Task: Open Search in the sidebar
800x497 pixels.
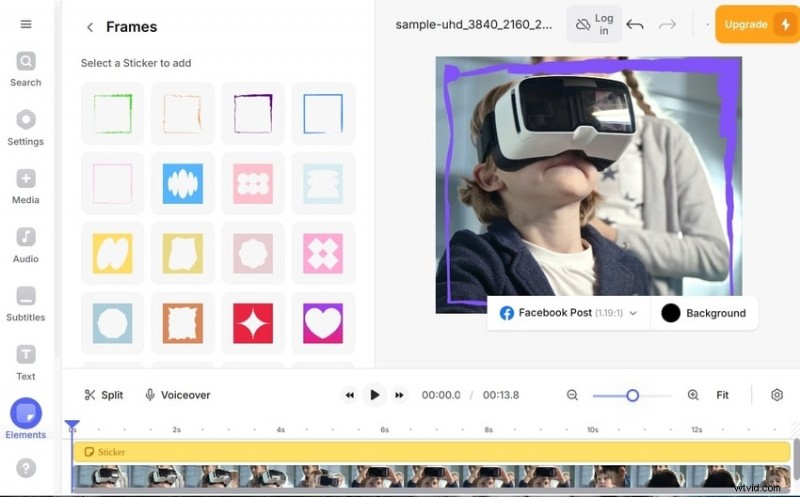Action: tap(26, 69)
